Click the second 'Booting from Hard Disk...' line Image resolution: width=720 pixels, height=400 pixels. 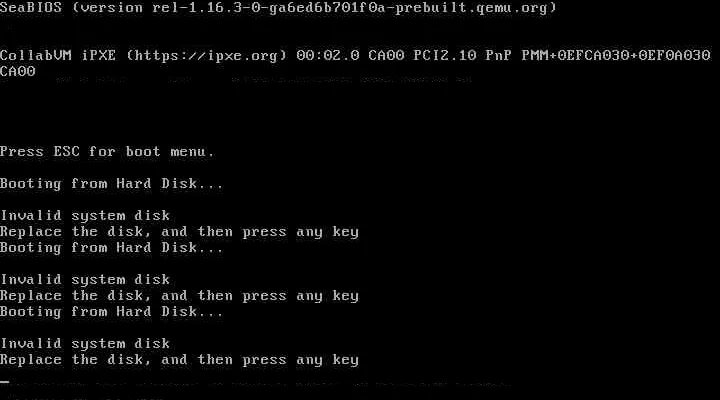click(x=112, y=248)
